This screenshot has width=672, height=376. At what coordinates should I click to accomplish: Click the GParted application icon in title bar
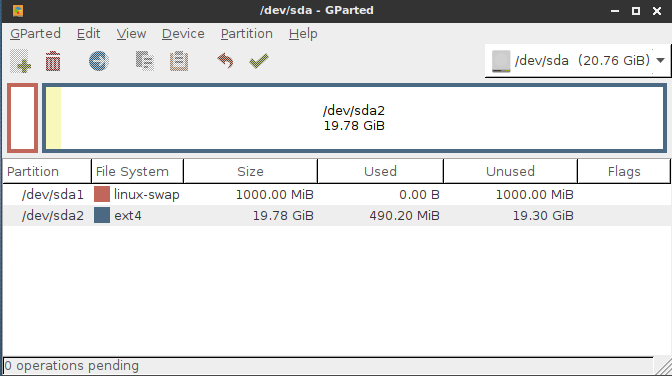(x=18, y=10)
